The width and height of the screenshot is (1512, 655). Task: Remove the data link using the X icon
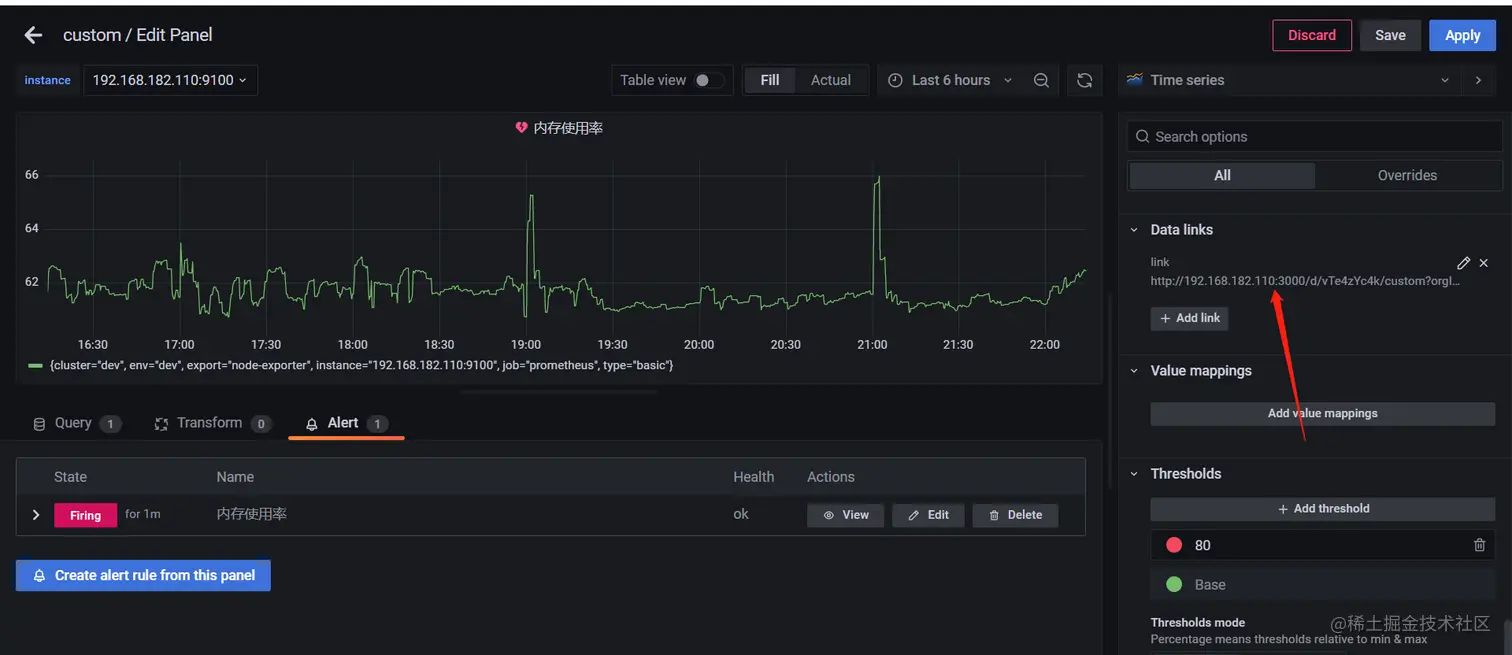[x=1483, y=263]
